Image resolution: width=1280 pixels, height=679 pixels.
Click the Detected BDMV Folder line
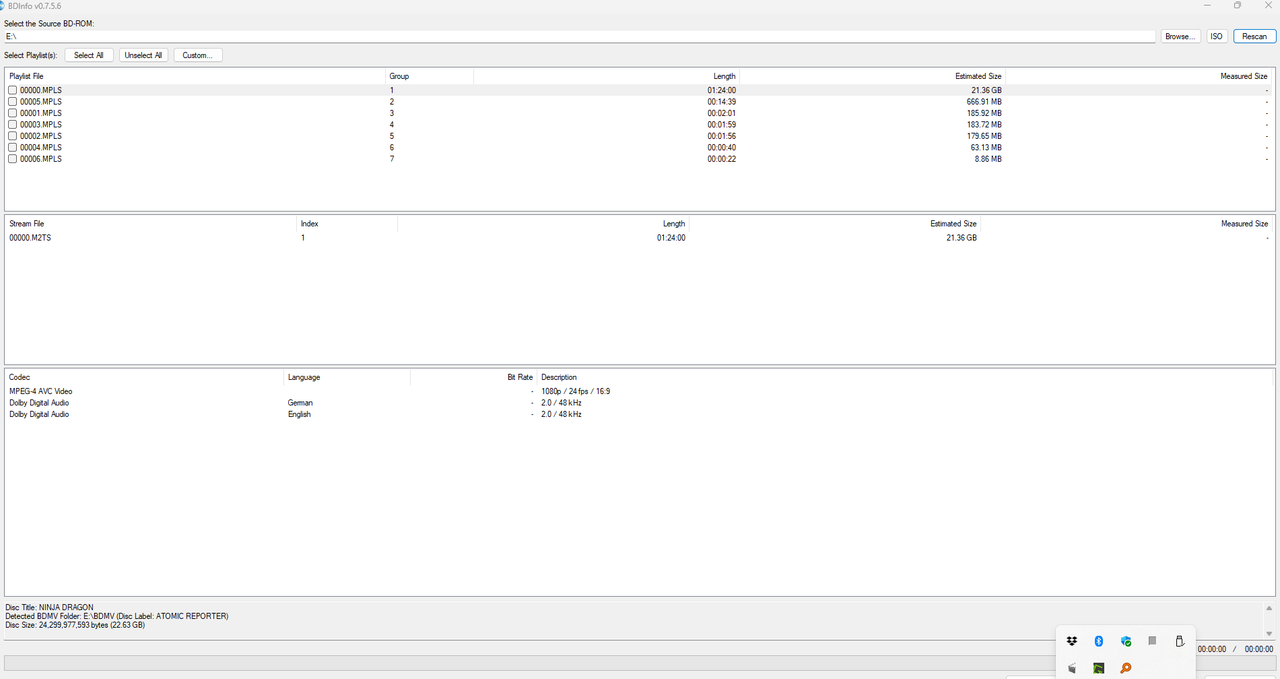click(117, 616)
